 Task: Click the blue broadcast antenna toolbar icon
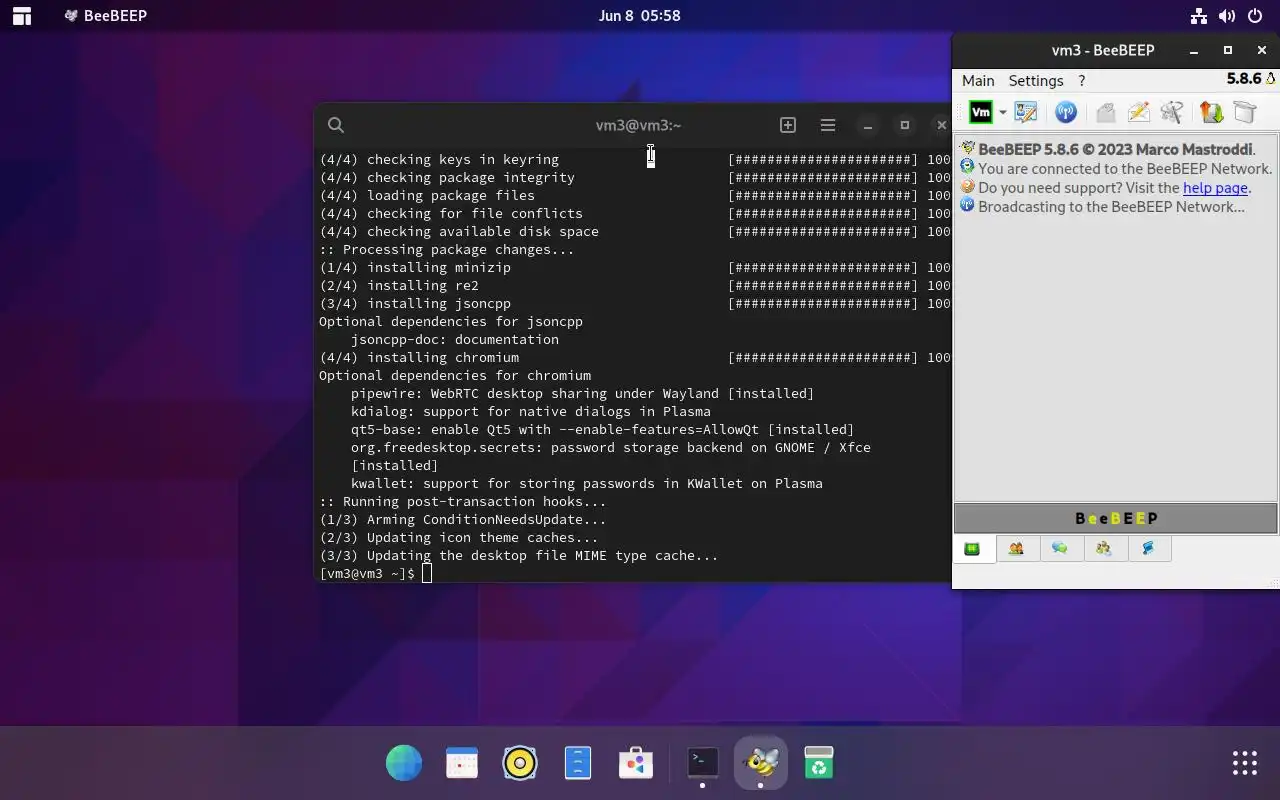coord(1066,112)
